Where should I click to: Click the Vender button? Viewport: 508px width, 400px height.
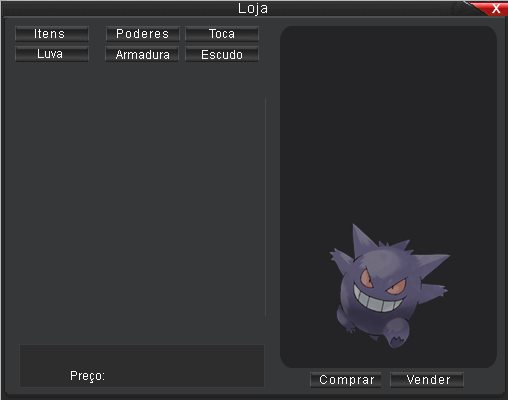(427, 380)
